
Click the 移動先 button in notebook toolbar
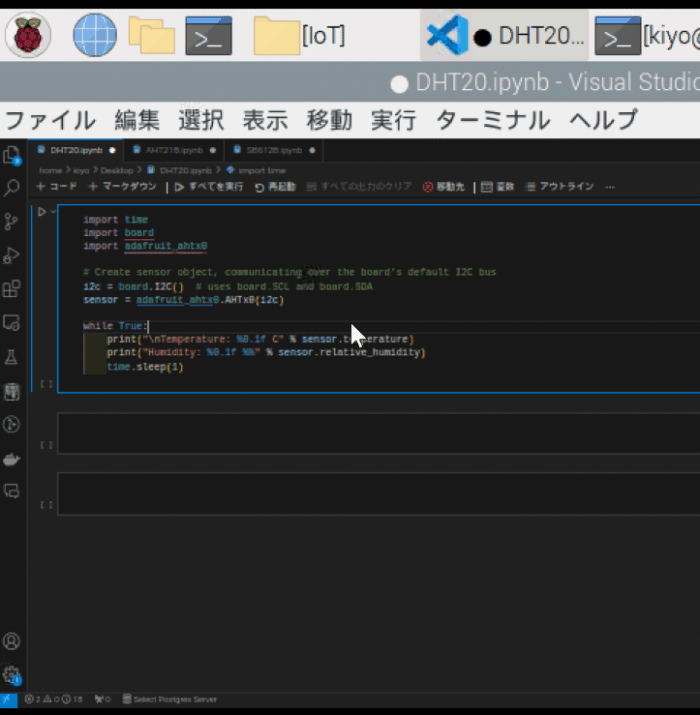tap(443, 187)
